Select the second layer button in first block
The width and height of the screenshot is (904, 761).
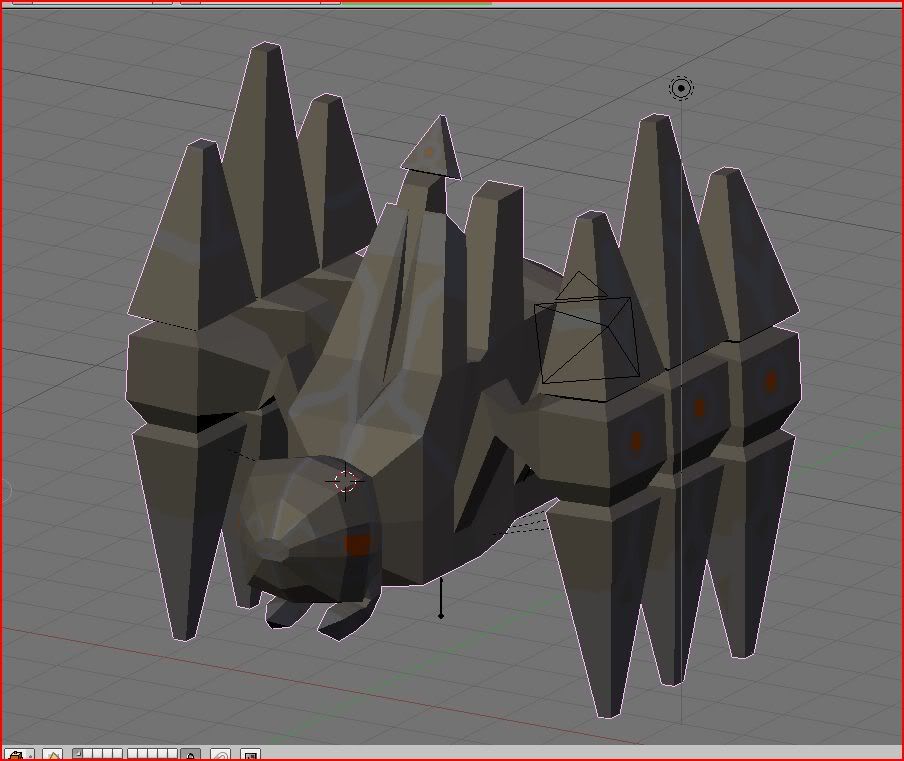point(88,754)
